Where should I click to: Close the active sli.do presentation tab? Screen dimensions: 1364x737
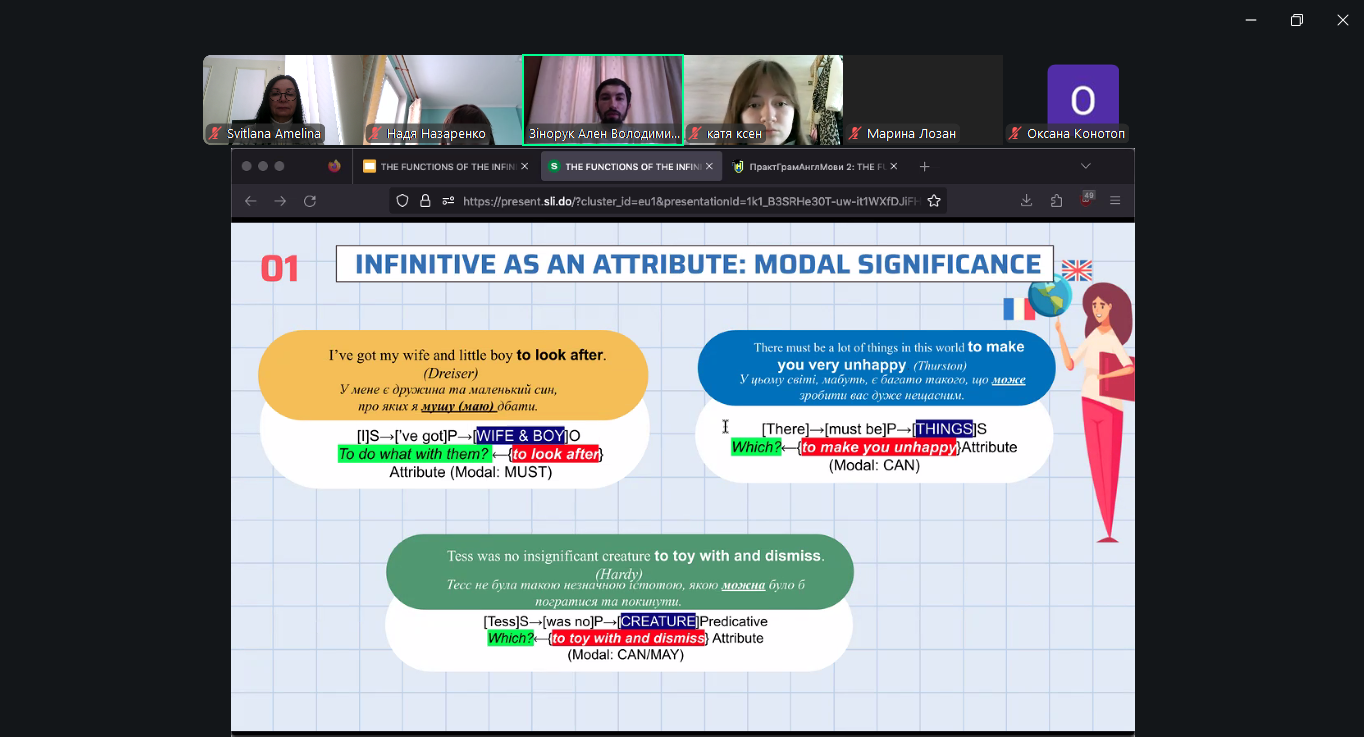pyautogui.click(x=709, y=167)
